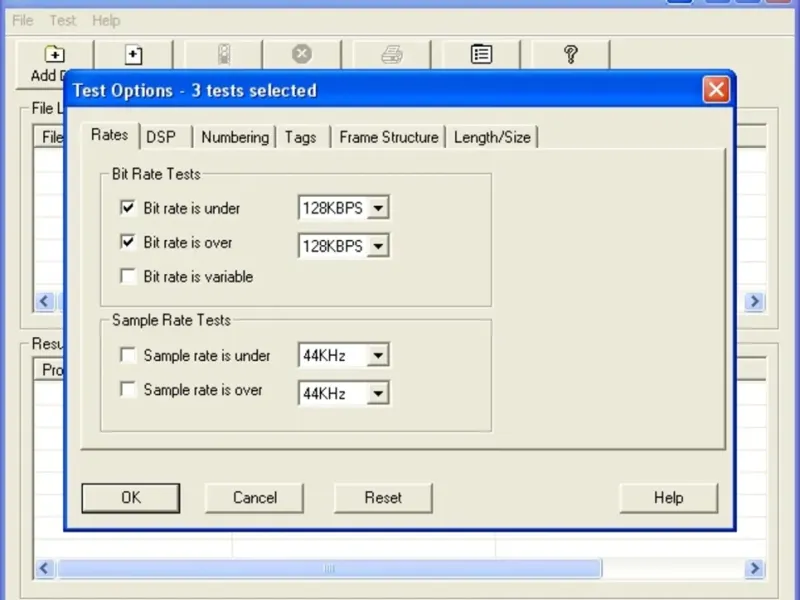Click the Print toolbar icon
The width and height of the screenshot is (800, 600).
(392, 54)
